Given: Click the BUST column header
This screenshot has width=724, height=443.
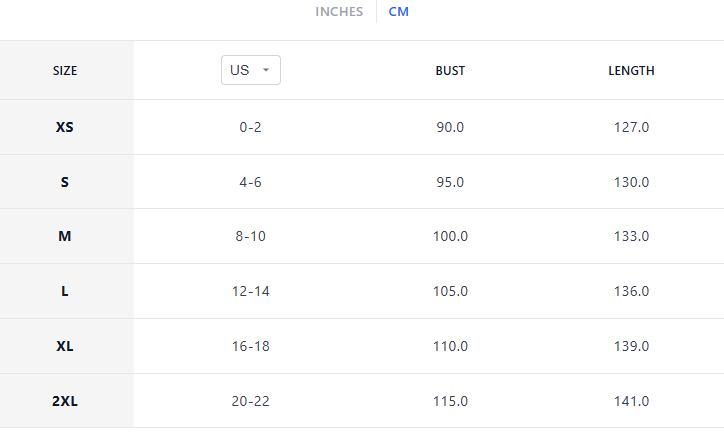Looking at the screenshot, I should 450,71.
